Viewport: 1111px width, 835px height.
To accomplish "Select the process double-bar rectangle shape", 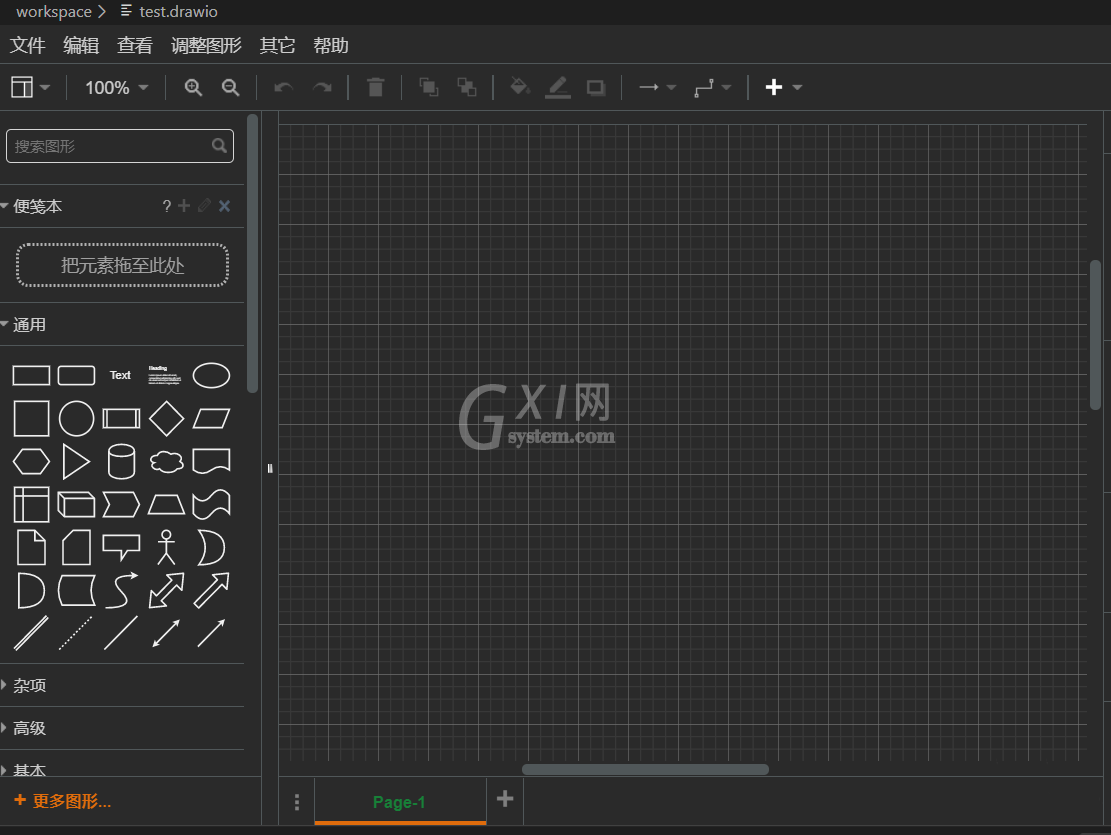I will [121, 418].
